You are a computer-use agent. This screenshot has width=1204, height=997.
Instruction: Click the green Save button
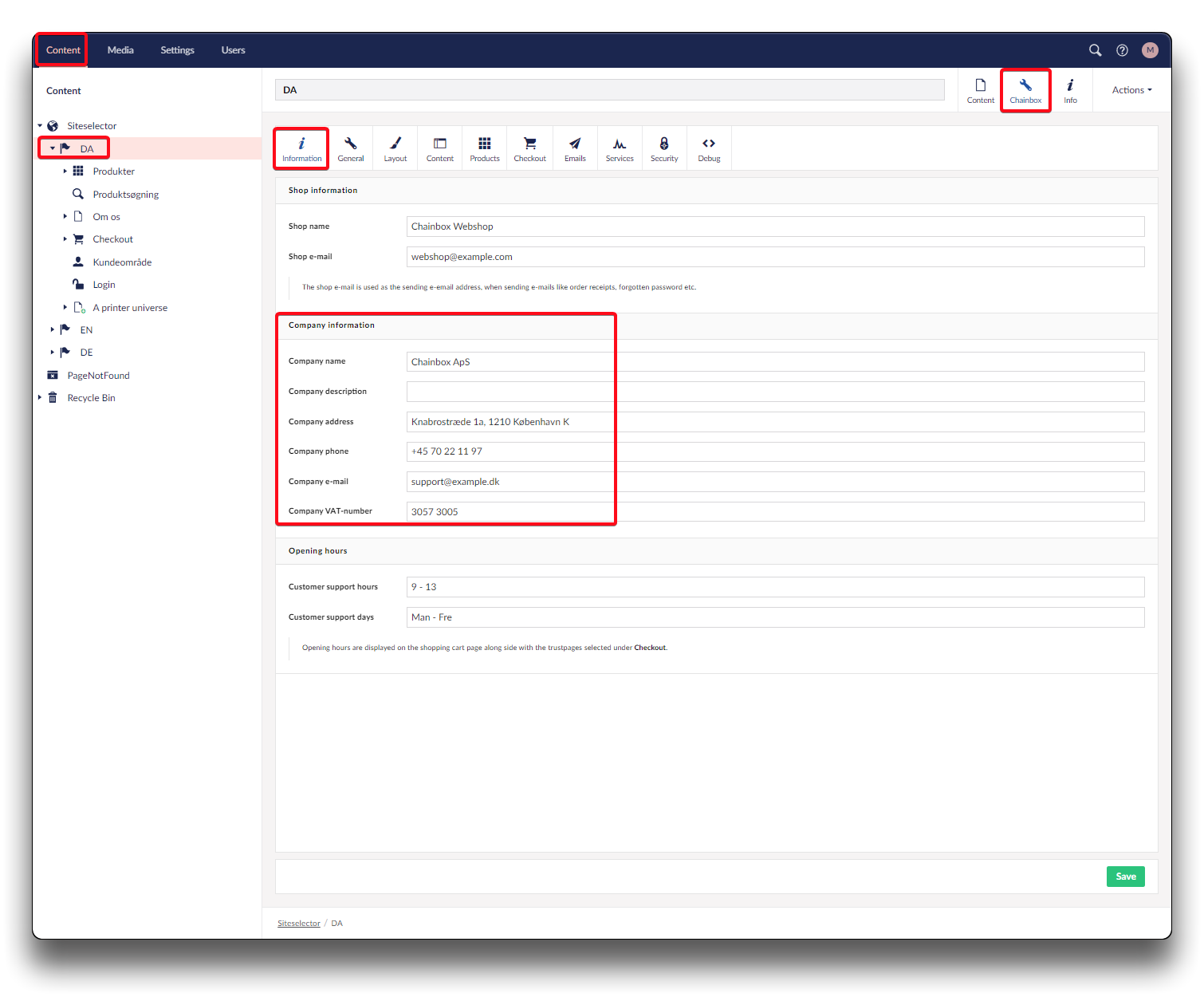tap(1125, 877)
